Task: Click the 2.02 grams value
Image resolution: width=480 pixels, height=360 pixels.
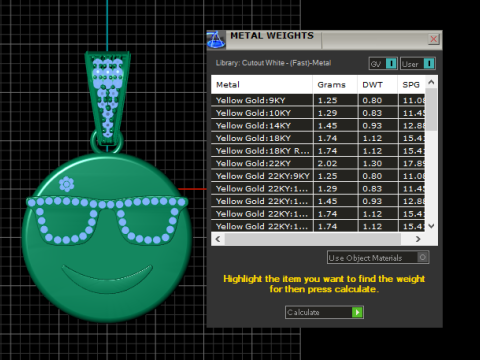Action: [x=327, y=163]
